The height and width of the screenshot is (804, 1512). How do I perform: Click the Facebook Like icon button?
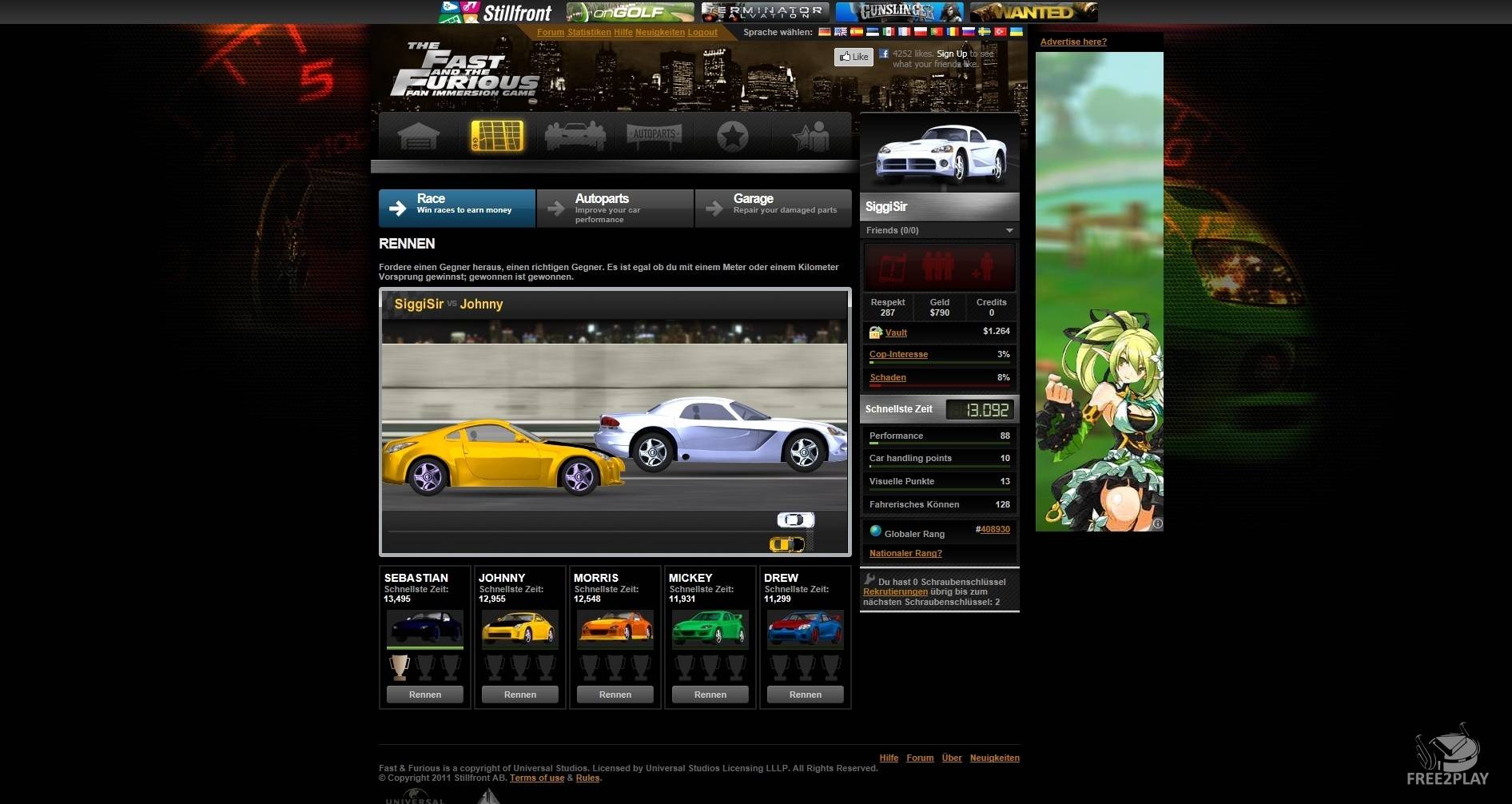click(x=853, y=57)
